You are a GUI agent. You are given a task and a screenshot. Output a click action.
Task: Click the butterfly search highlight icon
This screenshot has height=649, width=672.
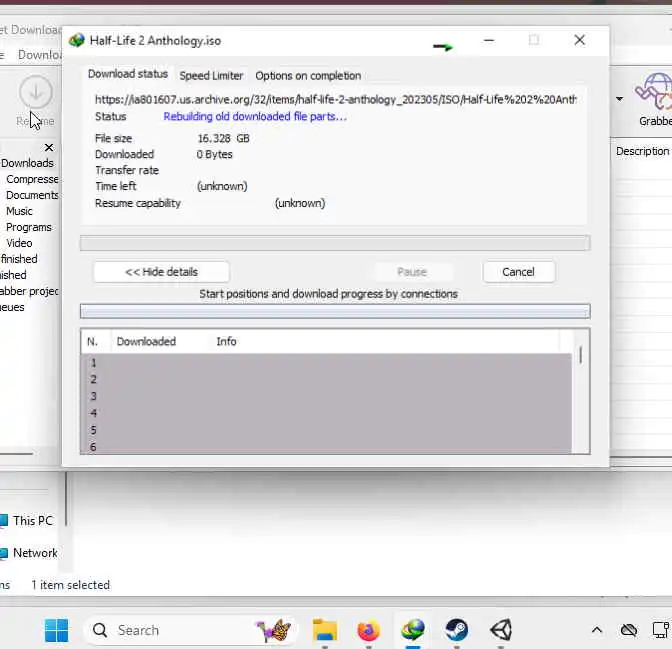coord(274,630)
